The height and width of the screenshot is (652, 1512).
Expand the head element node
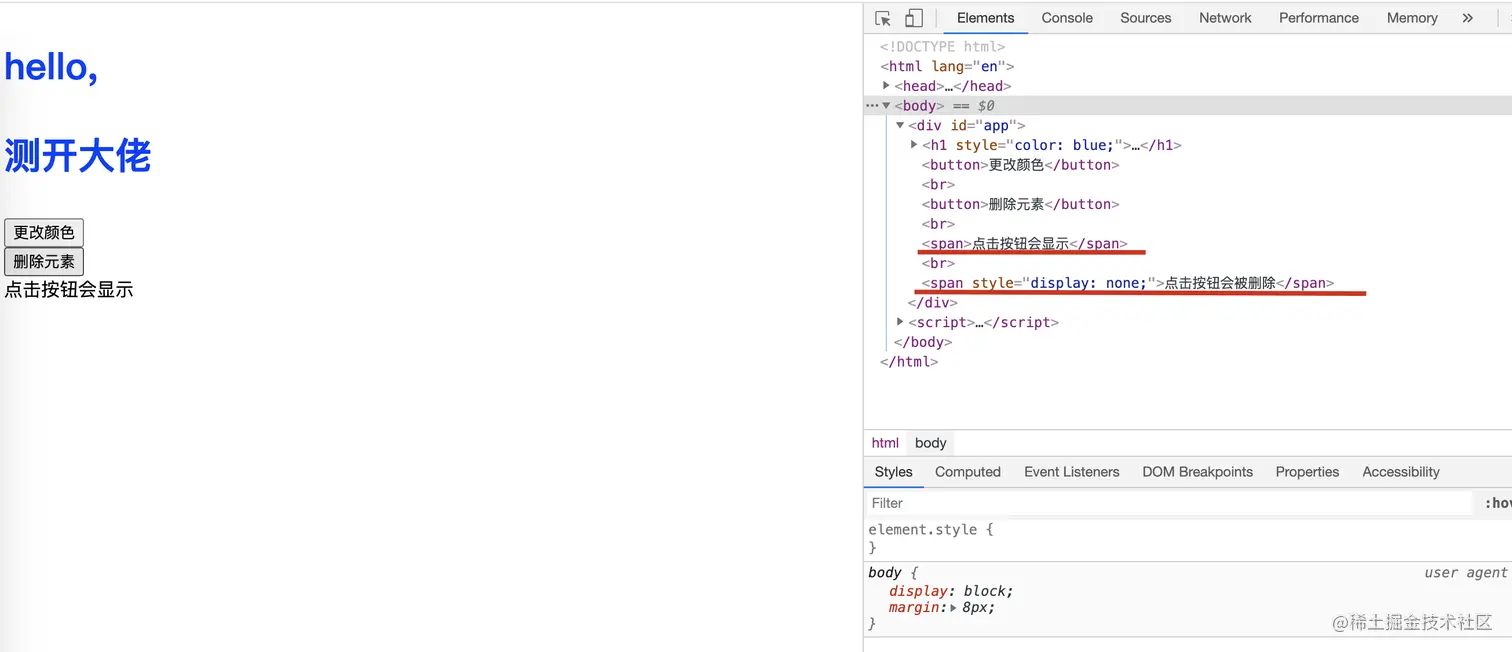coord(886,86)
